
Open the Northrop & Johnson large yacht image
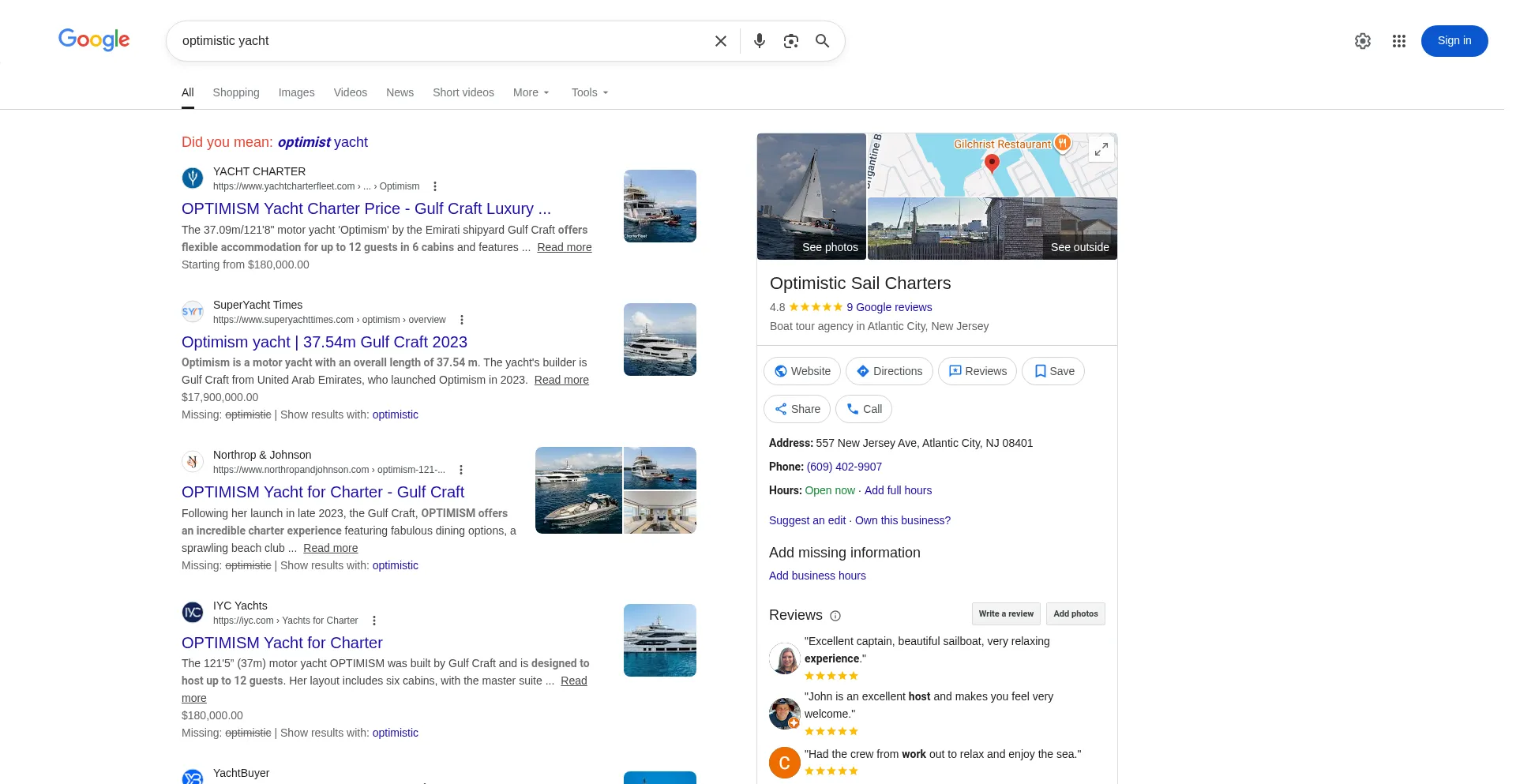(579, 490)
